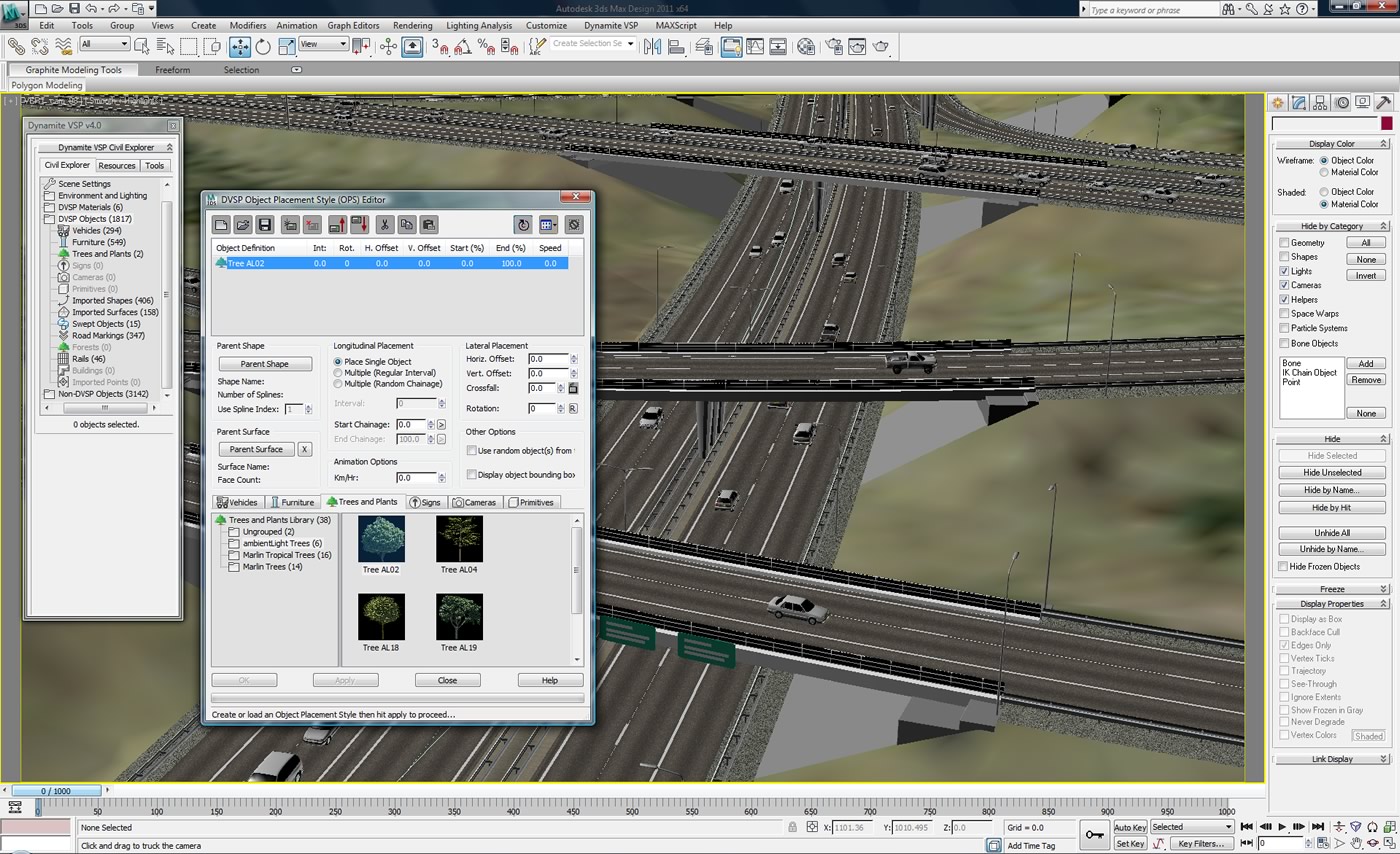Image resolution: width=1400 pixels, height=854 pixels.
Task: Save the object placement style in OPS Editor
Action: pos(265,225)
